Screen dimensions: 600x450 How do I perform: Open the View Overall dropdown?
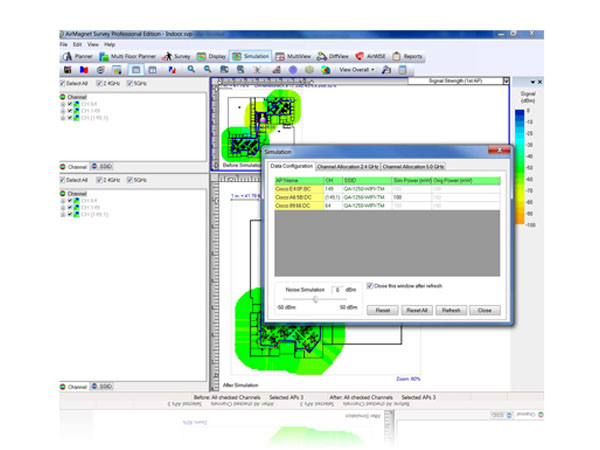click(356, 70)
